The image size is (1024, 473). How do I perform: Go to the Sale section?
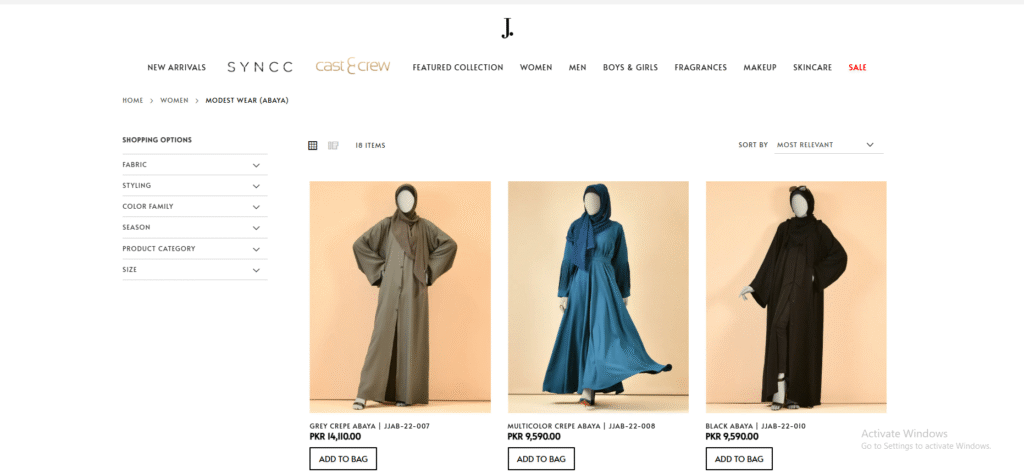857,67
